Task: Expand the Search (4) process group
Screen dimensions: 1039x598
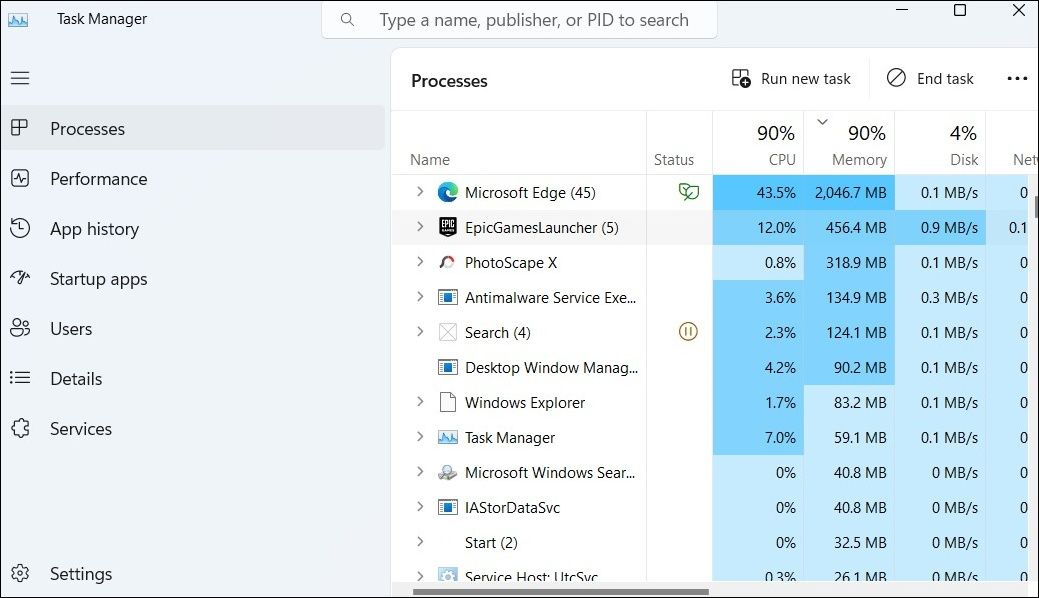Action: pos(420,333)
